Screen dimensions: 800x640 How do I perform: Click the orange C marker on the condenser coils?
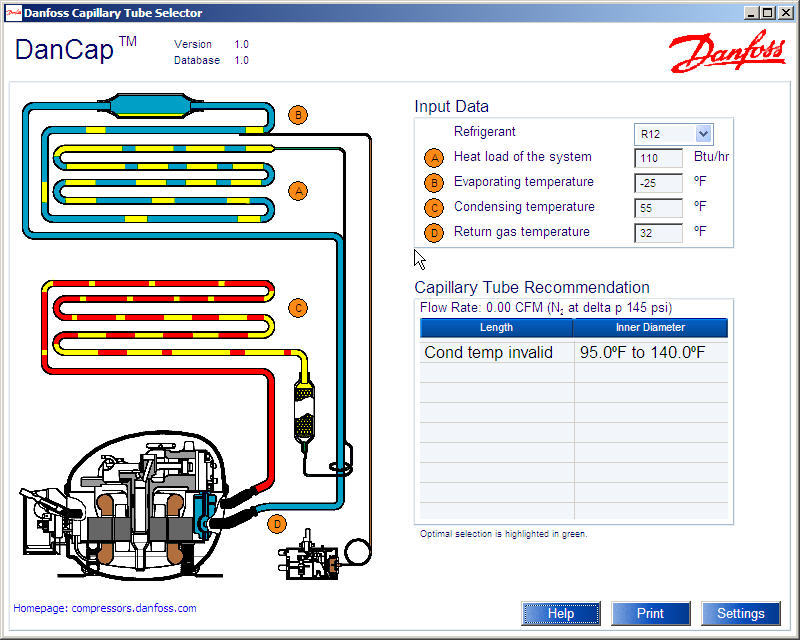point(298,308)
